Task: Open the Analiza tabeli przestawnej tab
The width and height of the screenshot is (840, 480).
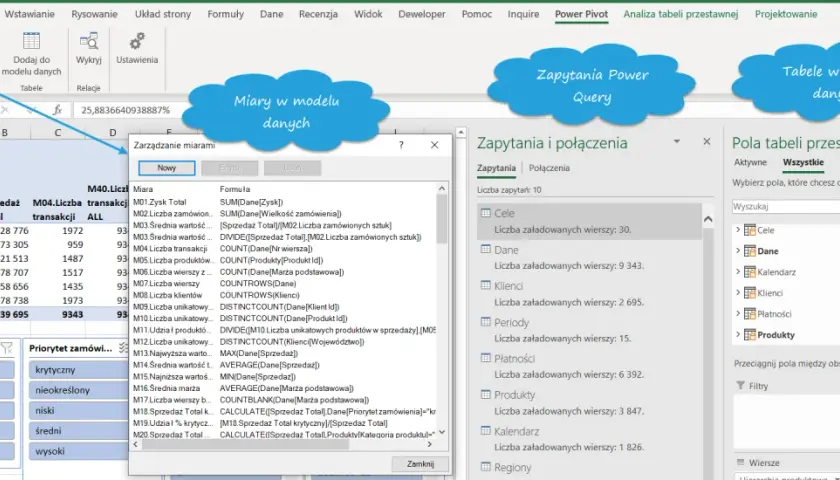Action: tap(681, 14)
